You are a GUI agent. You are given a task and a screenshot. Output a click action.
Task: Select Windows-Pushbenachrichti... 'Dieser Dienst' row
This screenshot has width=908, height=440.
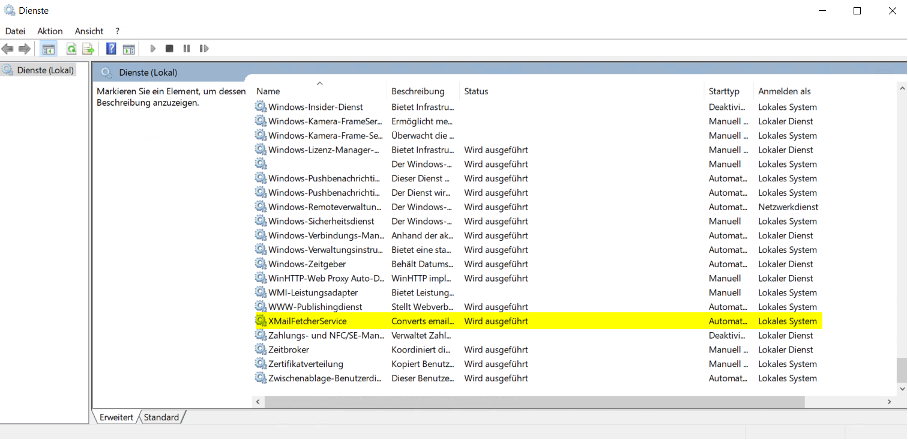click(x=538, y=178)
